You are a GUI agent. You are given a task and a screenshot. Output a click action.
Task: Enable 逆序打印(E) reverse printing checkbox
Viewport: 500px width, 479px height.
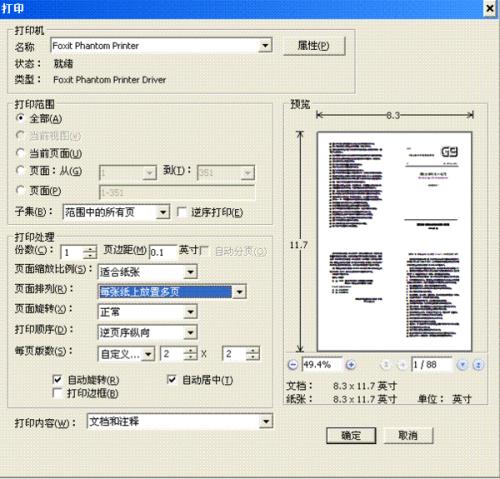click(182, 212)
